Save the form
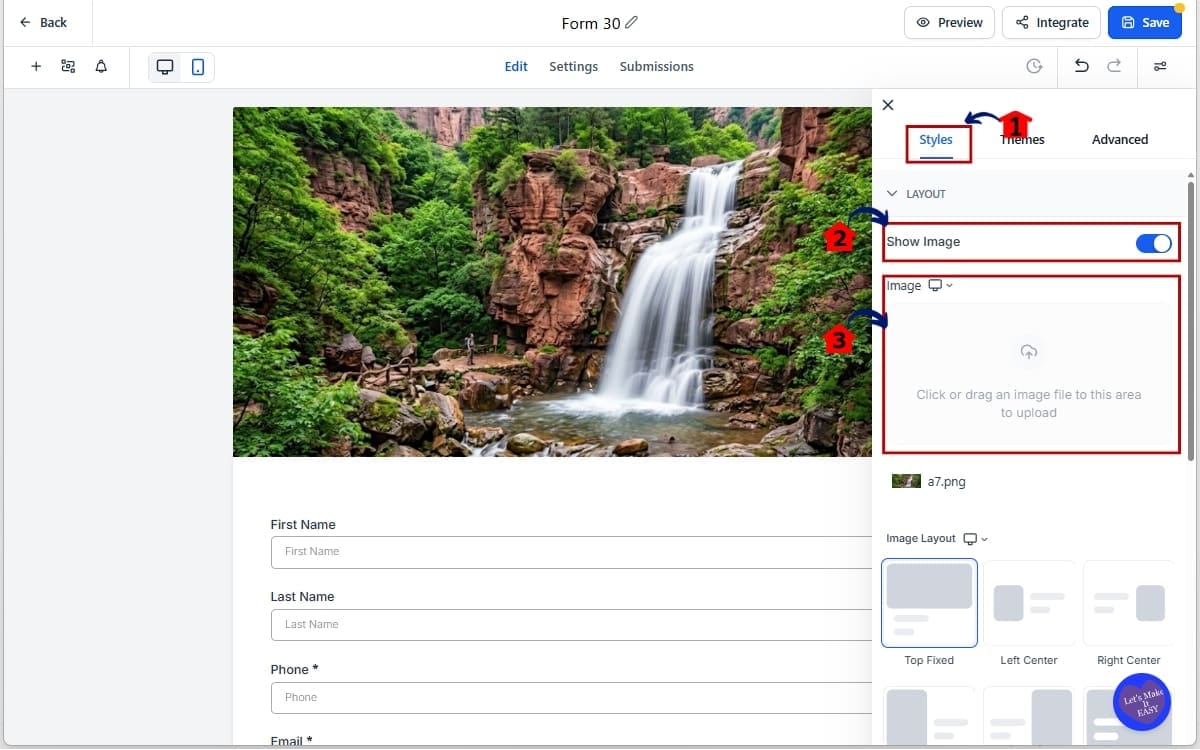 coord(1145,22)
